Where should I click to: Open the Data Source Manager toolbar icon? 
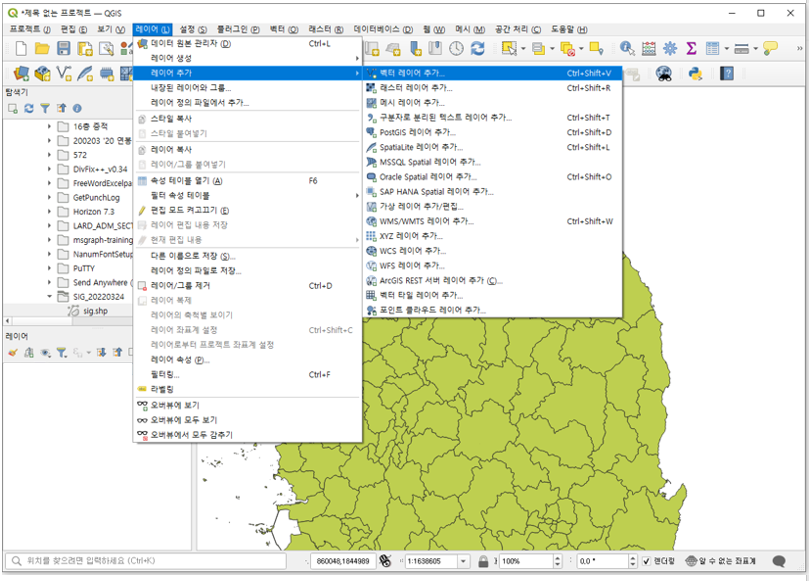click(x=21, y=74)
